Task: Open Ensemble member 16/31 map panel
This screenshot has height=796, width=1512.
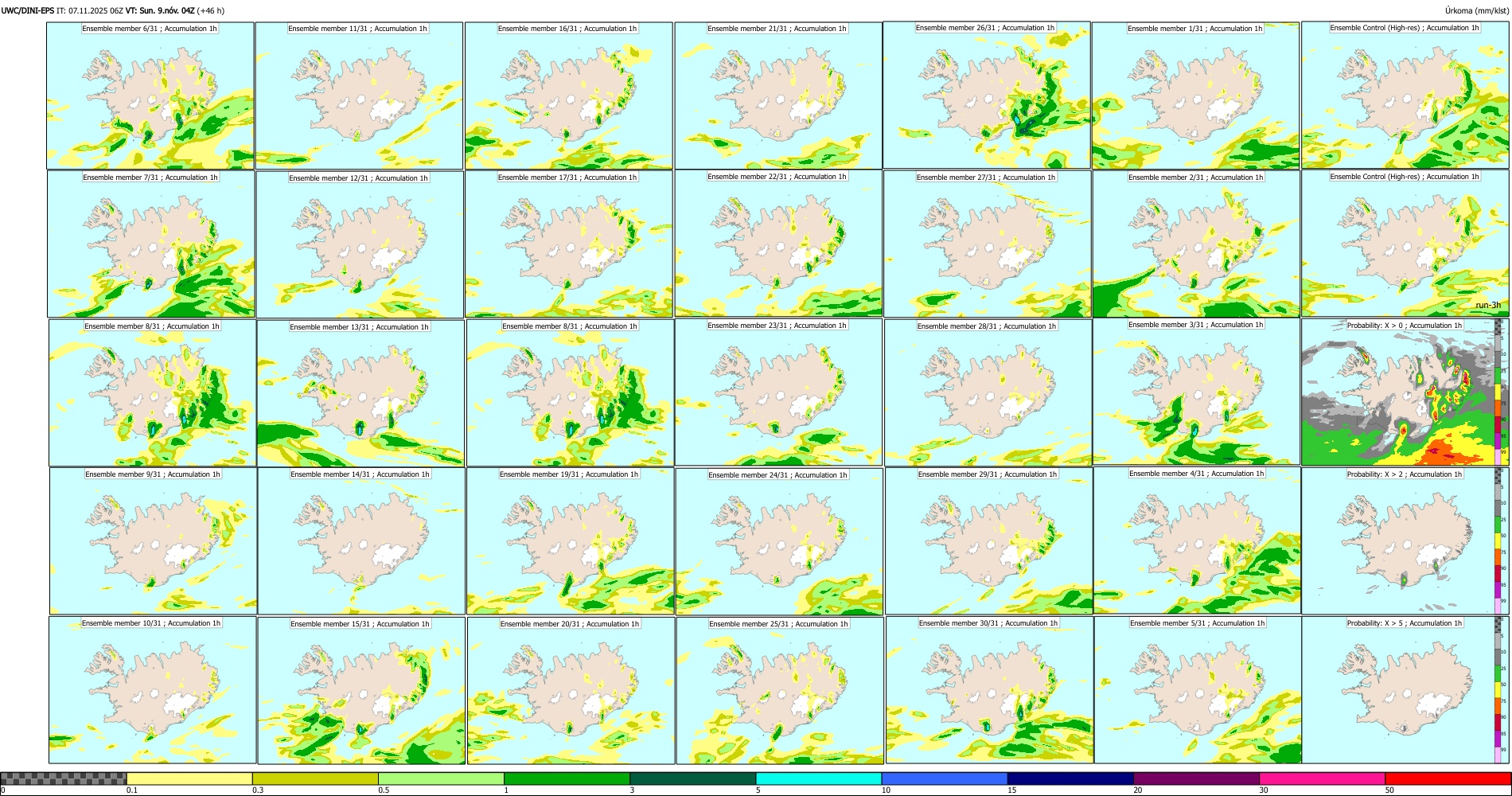Action: (x=568, y=96)
